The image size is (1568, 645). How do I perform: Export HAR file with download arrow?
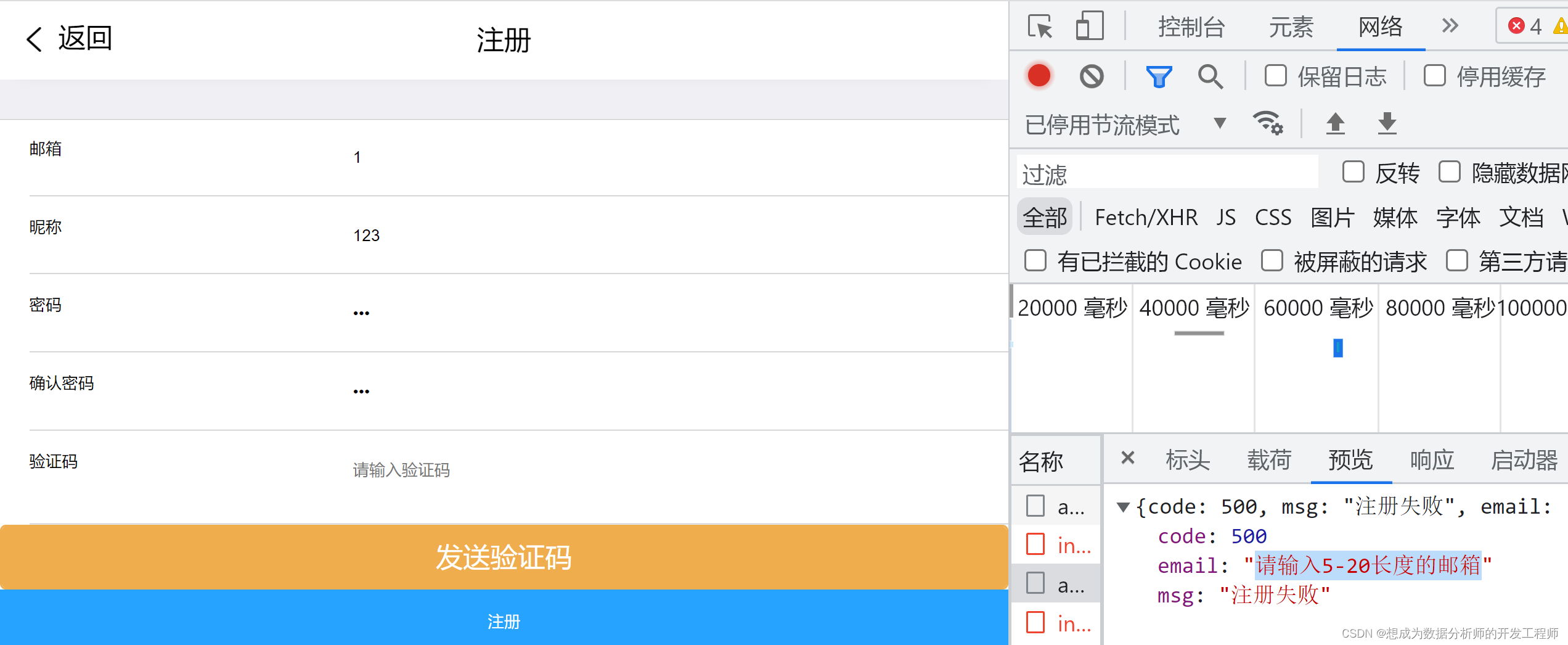1387,123
